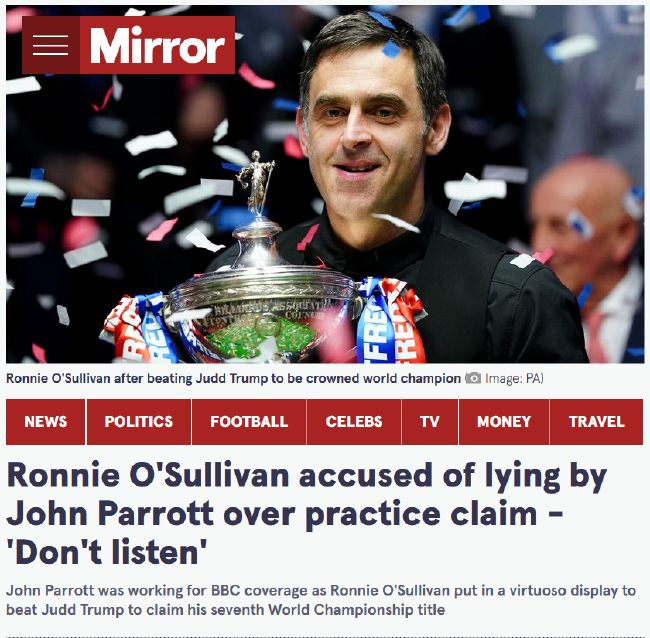
Task: Click the Ronnie O'Sullivan headline
Action: pos(307,514)
